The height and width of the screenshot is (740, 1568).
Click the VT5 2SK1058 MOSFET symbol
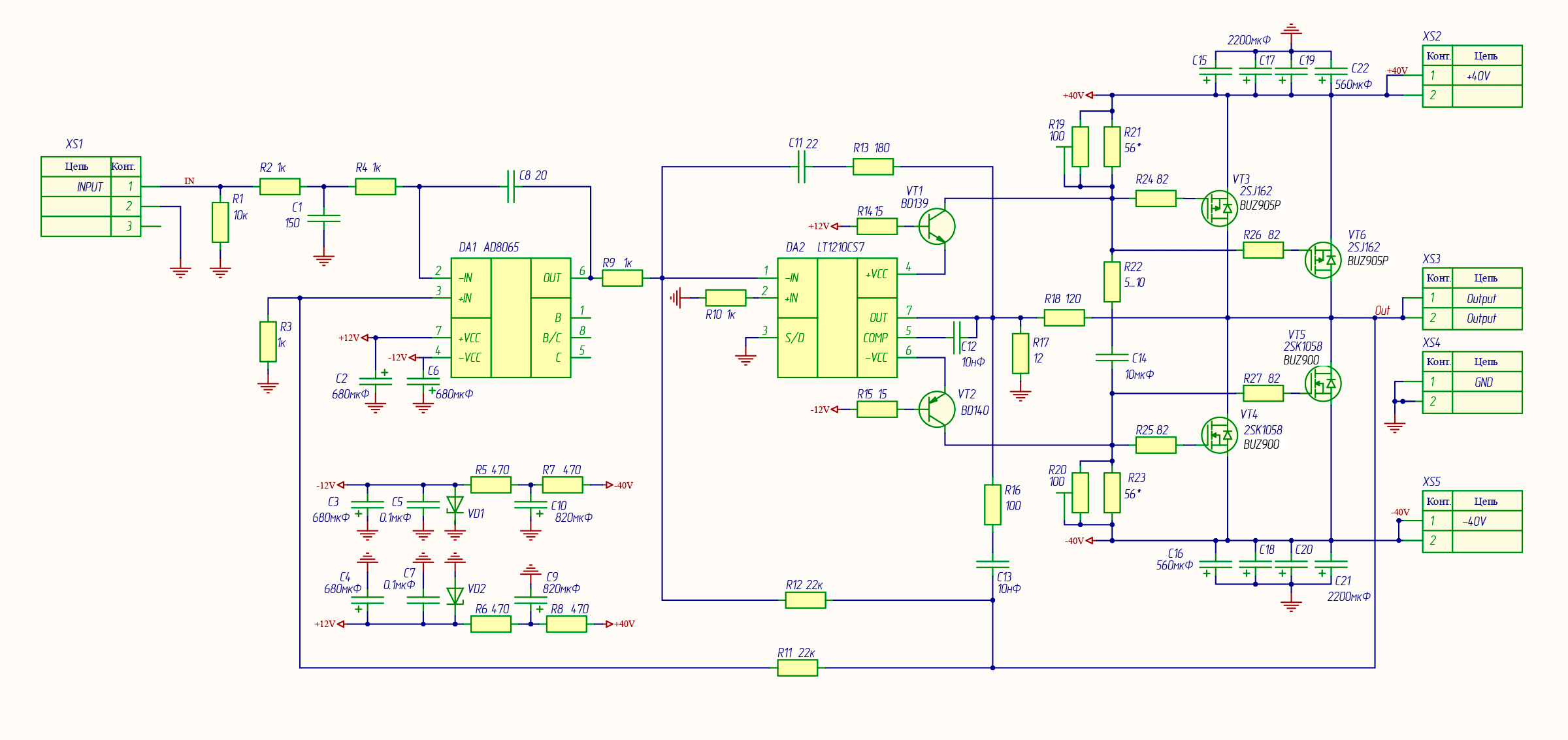[x=1323, y=383]
